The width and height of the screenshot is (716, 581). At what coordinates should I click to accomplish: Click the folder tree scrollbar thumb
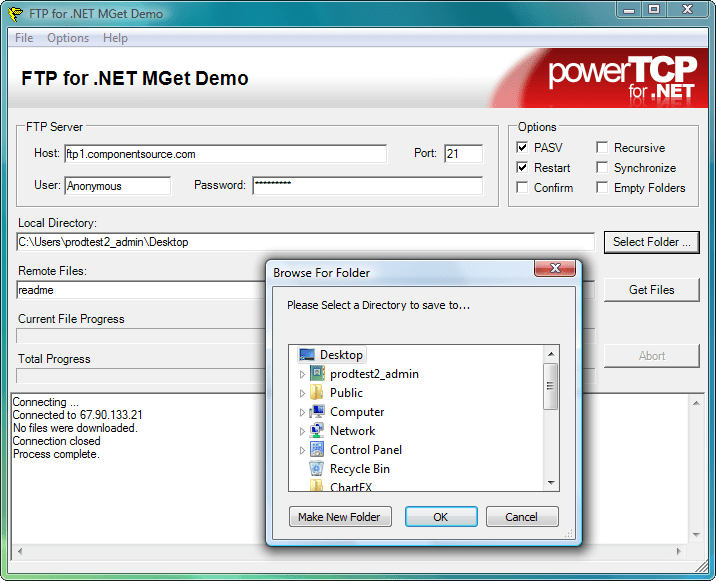550,386
